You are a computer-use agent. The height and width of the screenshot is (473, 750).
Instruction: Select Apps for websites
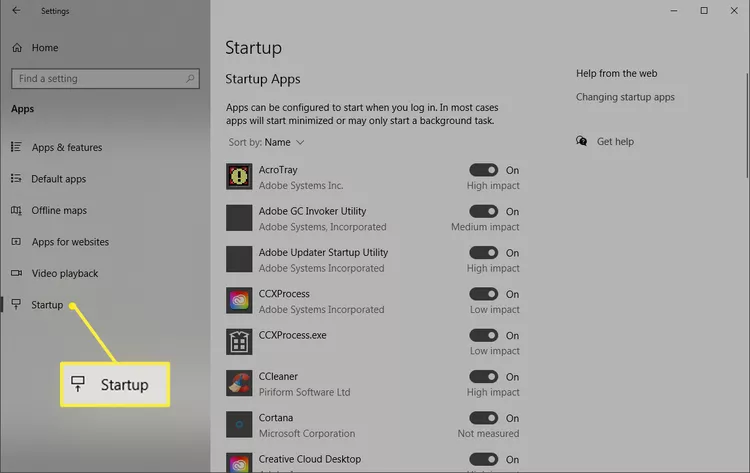click(70, 242)
